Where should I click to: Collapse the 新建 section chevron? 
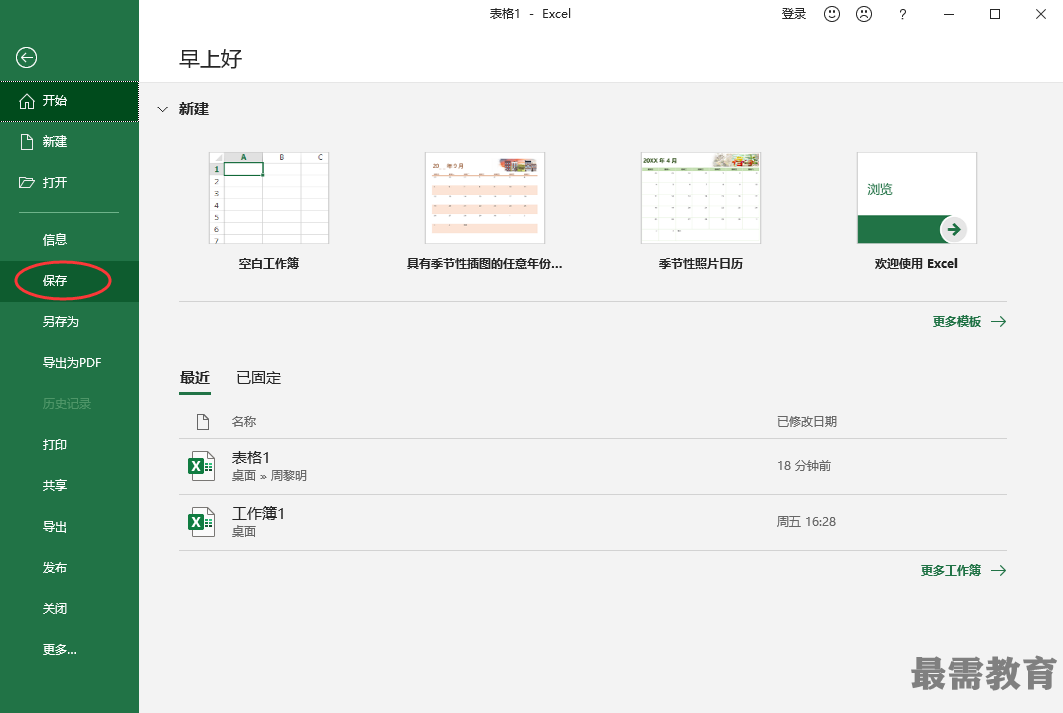coord(163,109)
